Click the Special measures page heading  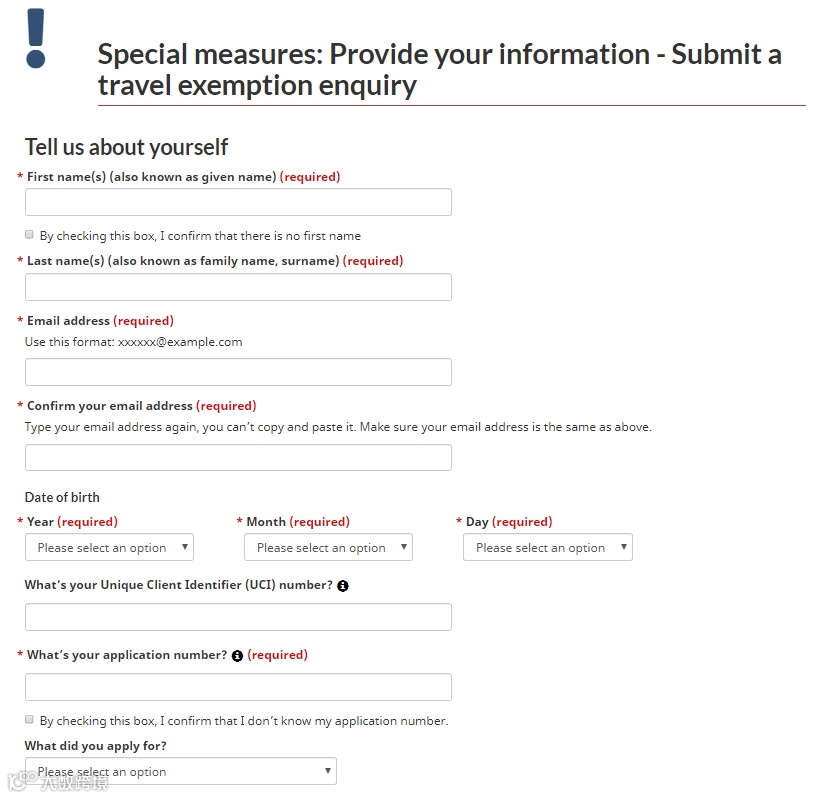440,69
